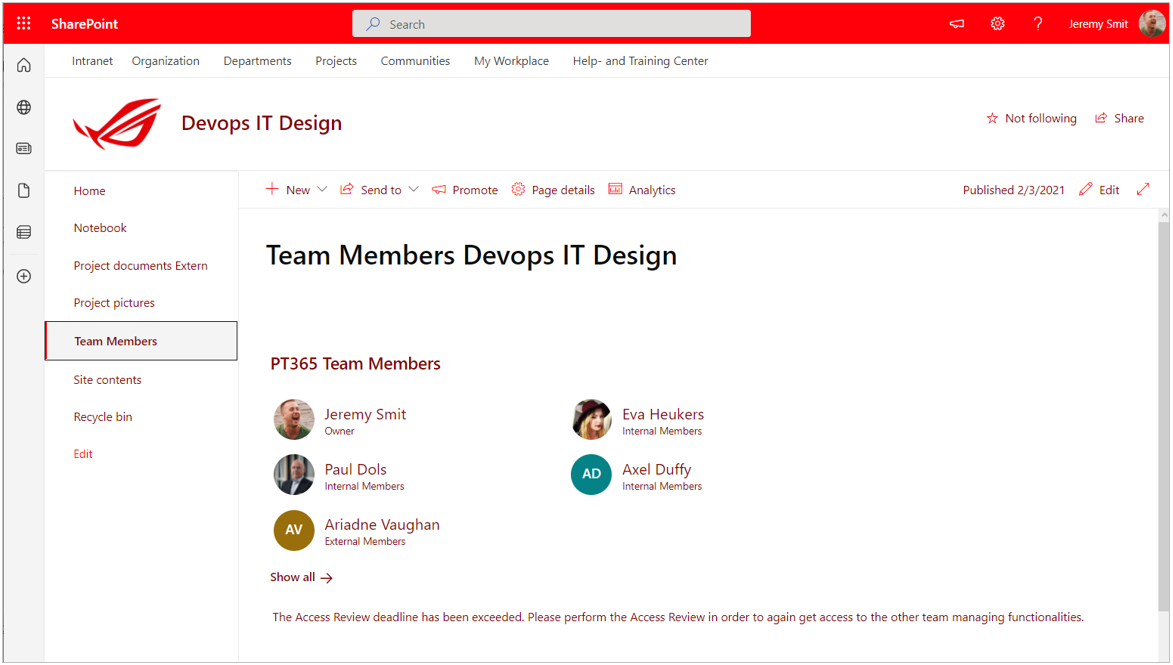Click the Create plus-circle icon
1173x665 pixels.
point(24,277)
